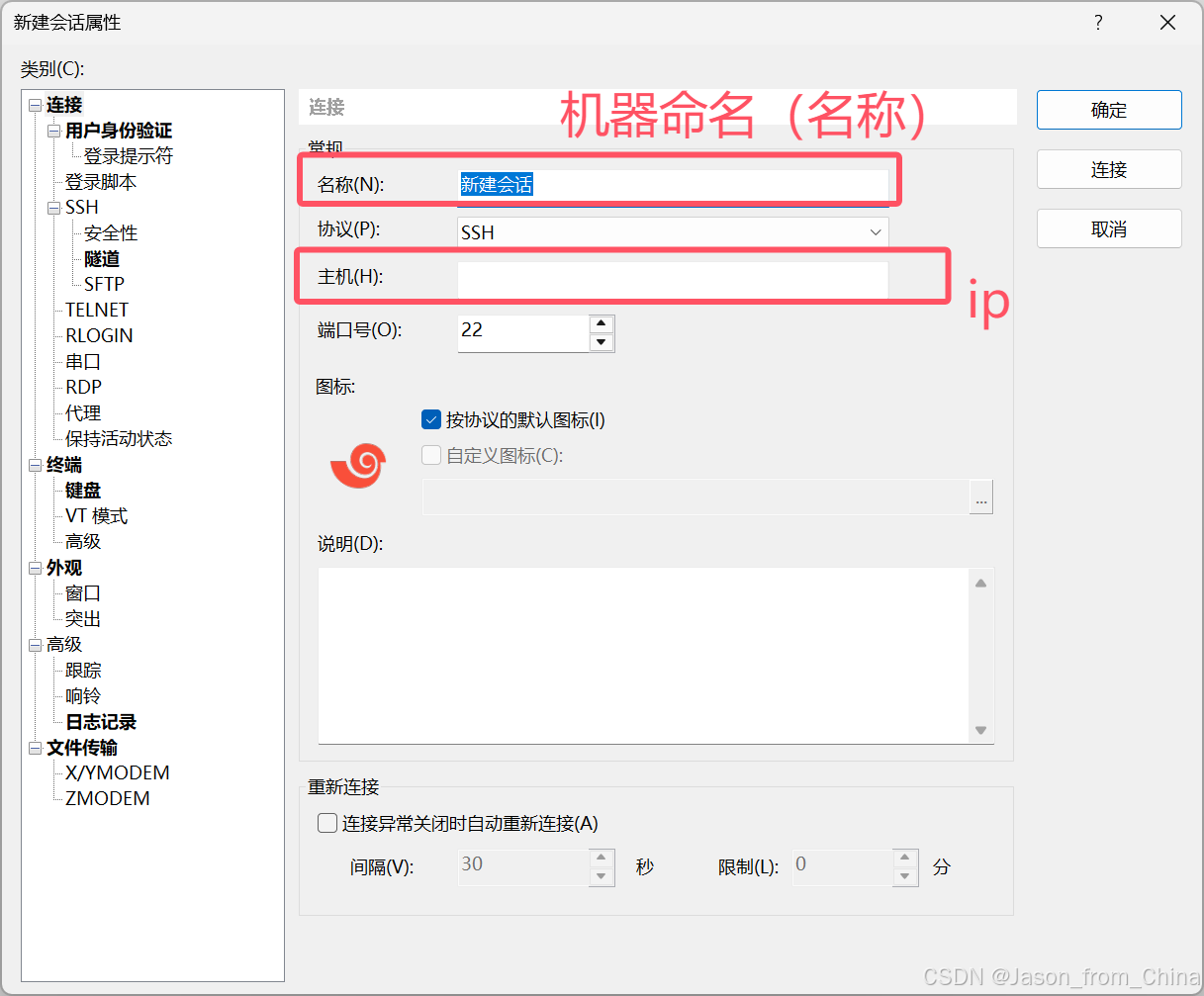Viewport: 1204px width, 996px height.
Task: Collapse the 连接 tree node
Action: tap(36, 105)
